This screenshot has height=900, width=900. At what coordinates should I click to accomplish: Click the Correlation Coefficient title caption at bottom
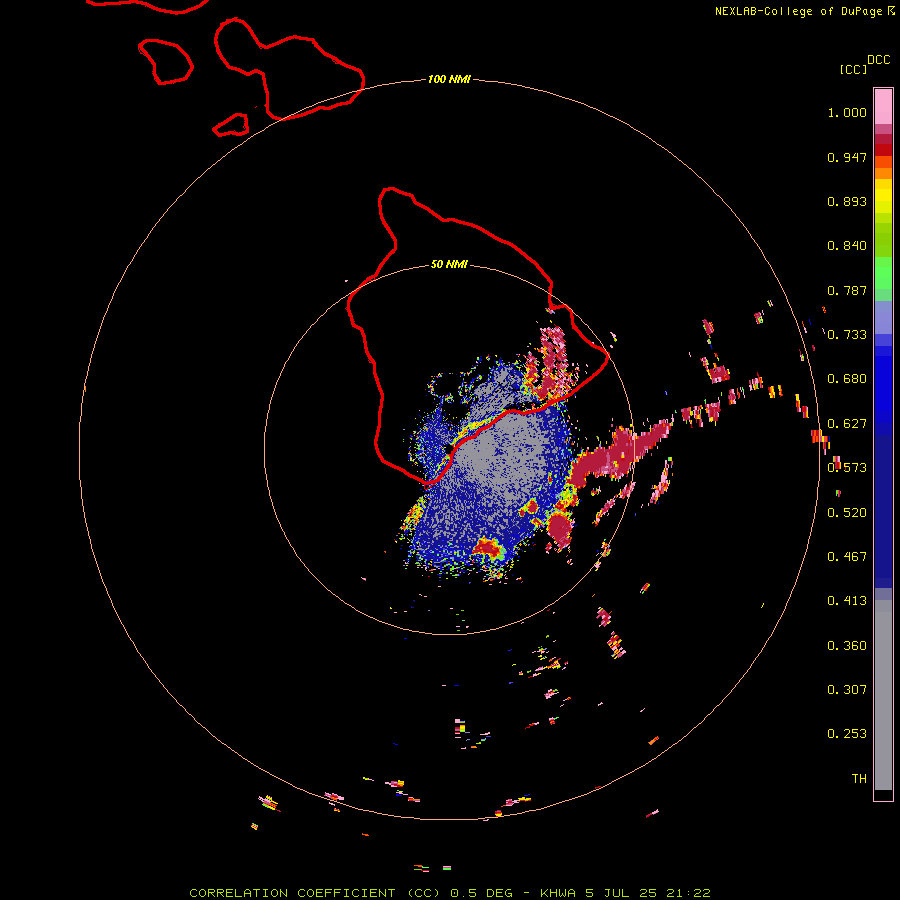coord(450,893)
